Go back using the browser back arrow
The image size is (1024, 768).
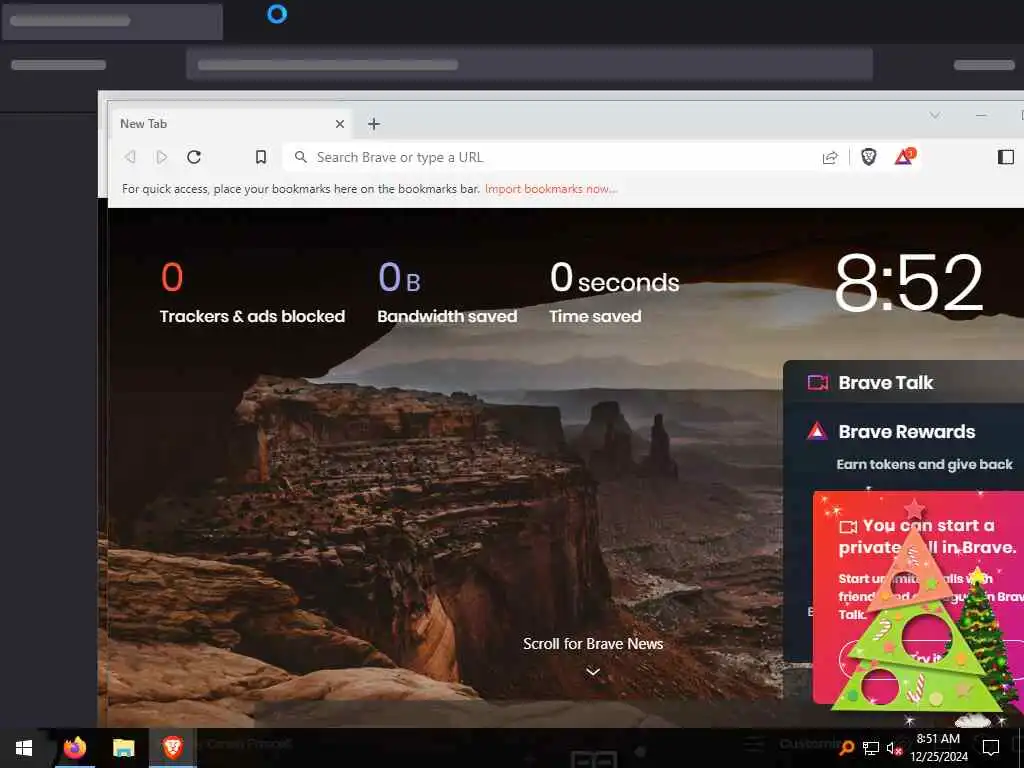pyautogui.click(x=130, y=157)
